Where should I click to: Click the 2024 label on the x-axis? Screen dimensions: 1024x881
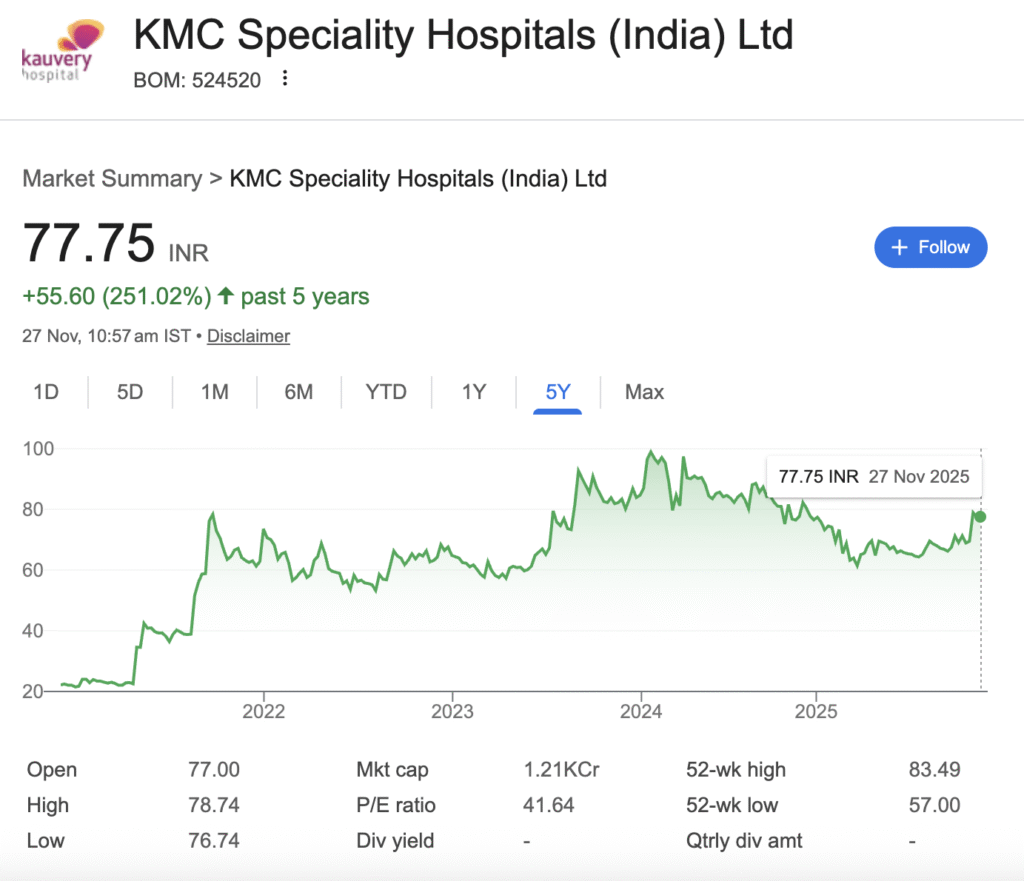point(641,712)
